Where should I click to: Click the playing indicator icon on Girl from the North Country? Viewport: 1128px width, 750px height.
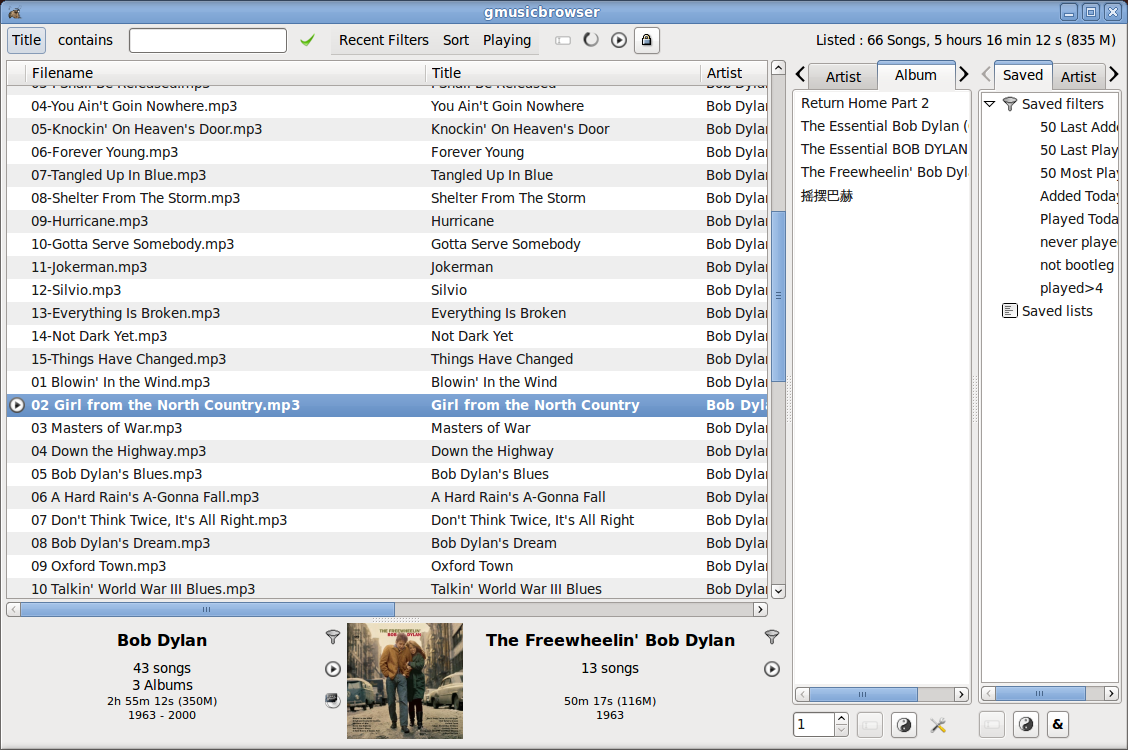(x=17, y=406)
